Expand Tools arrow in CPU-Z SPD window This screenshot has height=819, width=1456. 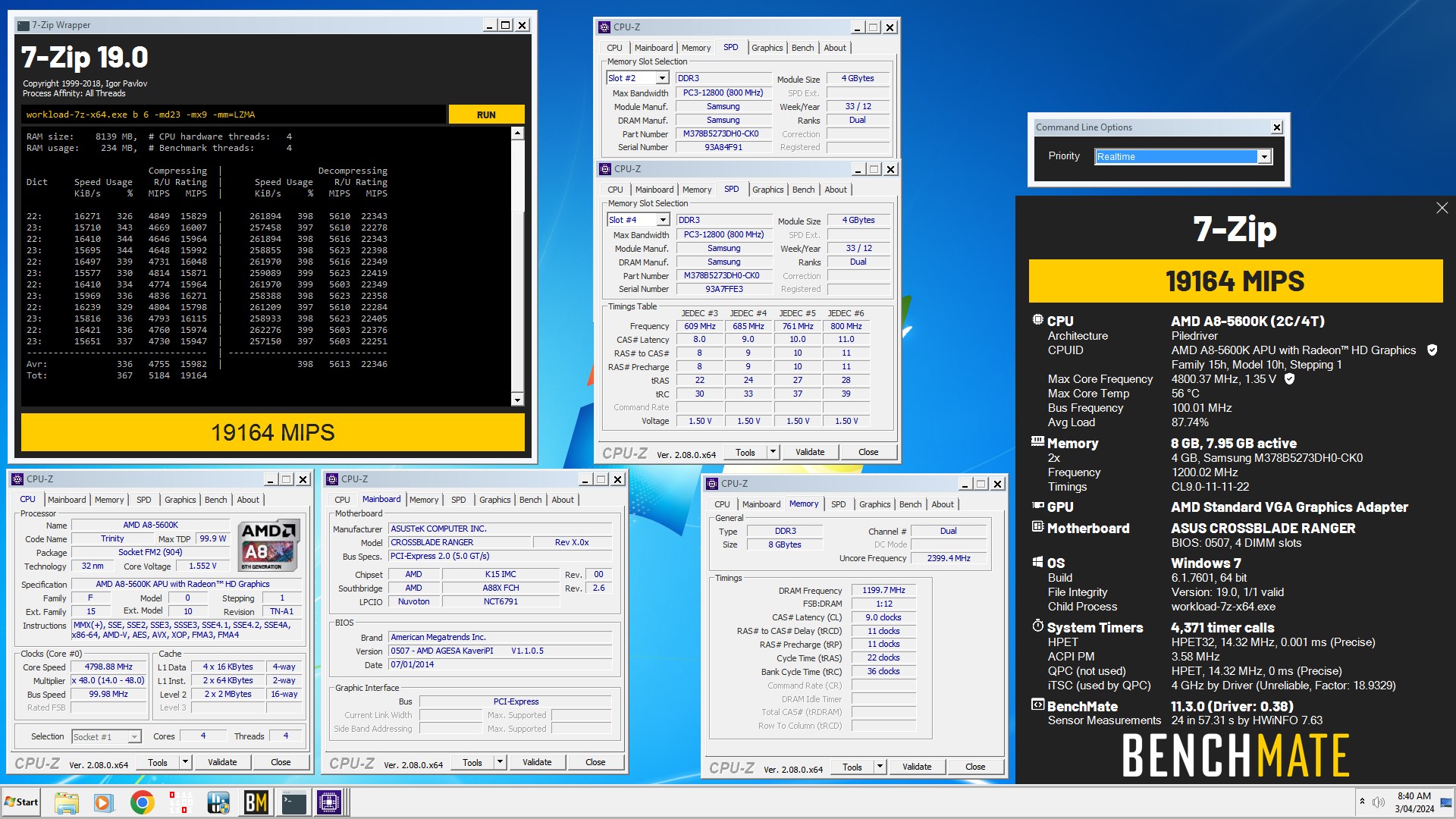(773, 452)
